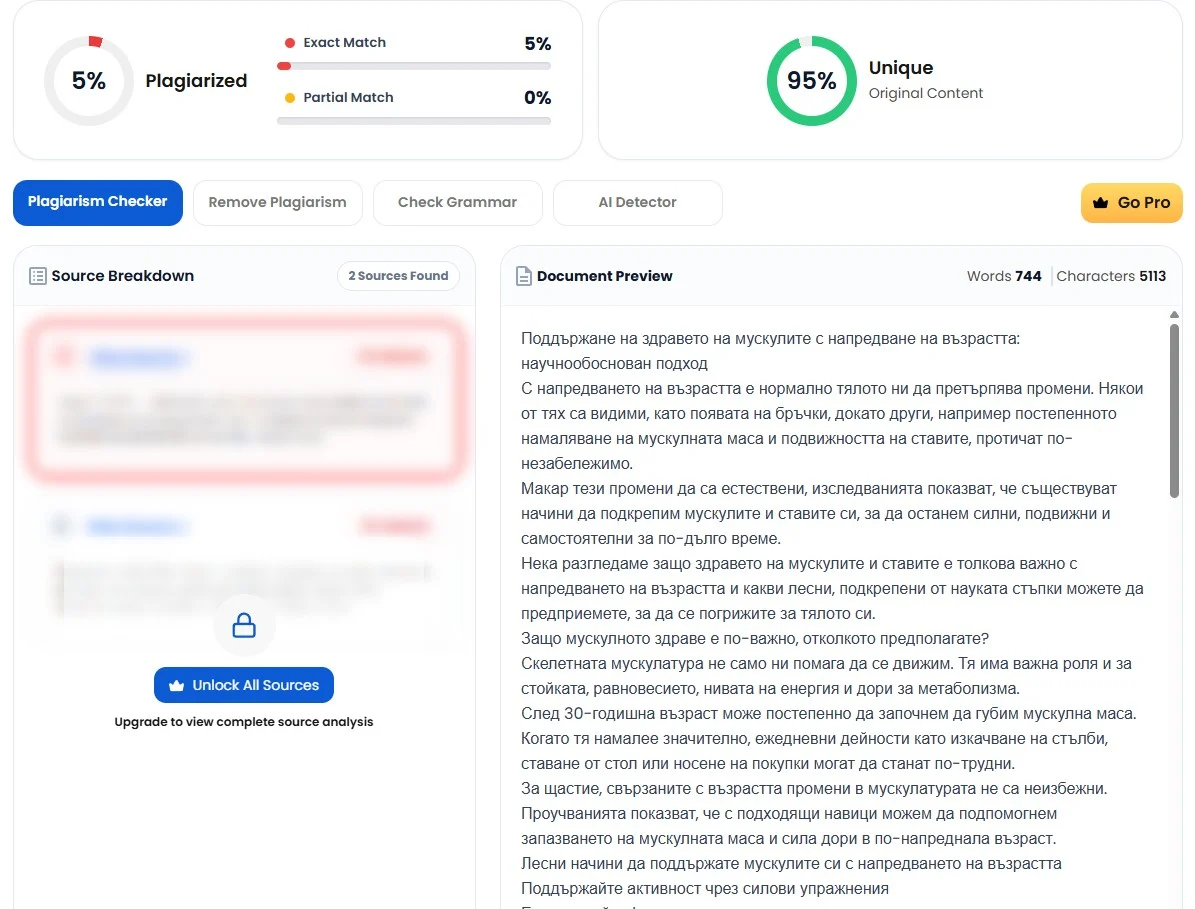Click the line starting 'Защо мускулното здраве'
This screenshot has height=909, width=1195.
click(x=754, y=639)
